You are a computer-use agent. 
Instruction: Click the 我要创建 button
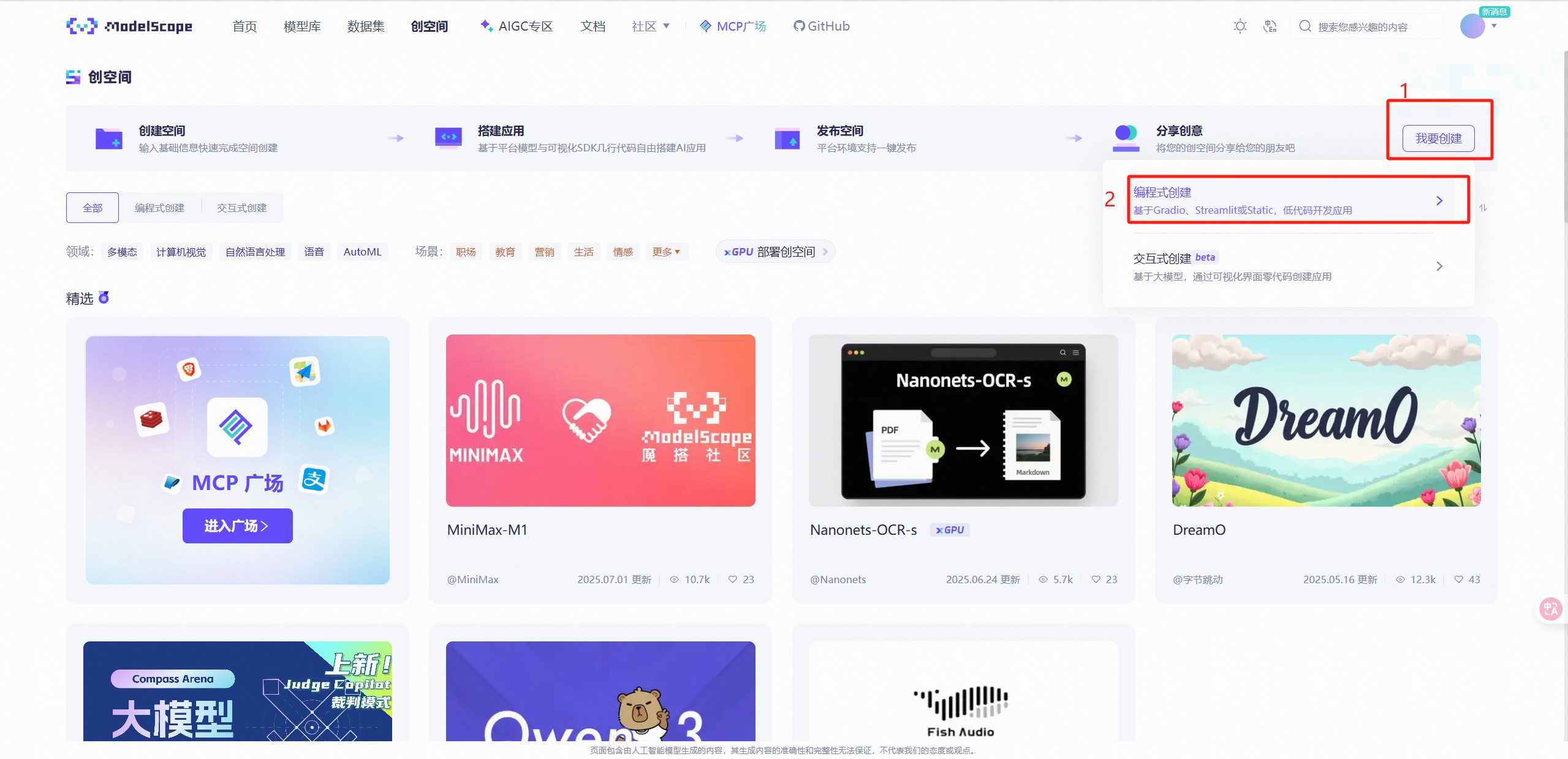tap(1439, 138)
